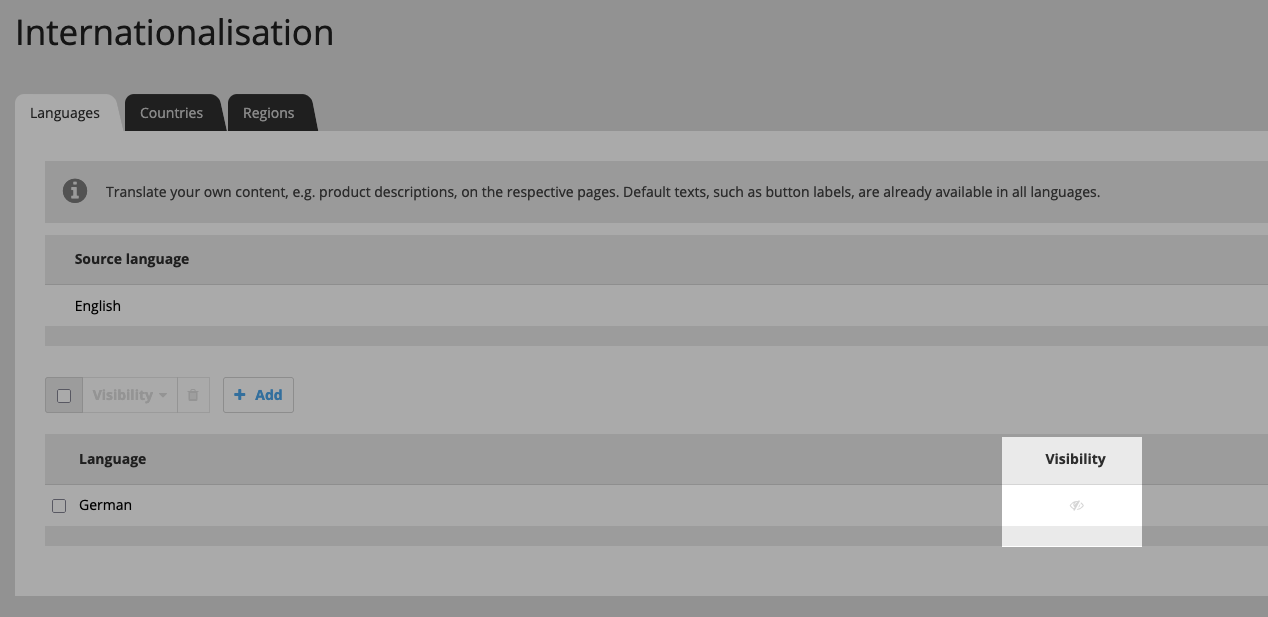Open the Regions tab
This screenshot has height=617, width=1268.
[x=268, y=113]
